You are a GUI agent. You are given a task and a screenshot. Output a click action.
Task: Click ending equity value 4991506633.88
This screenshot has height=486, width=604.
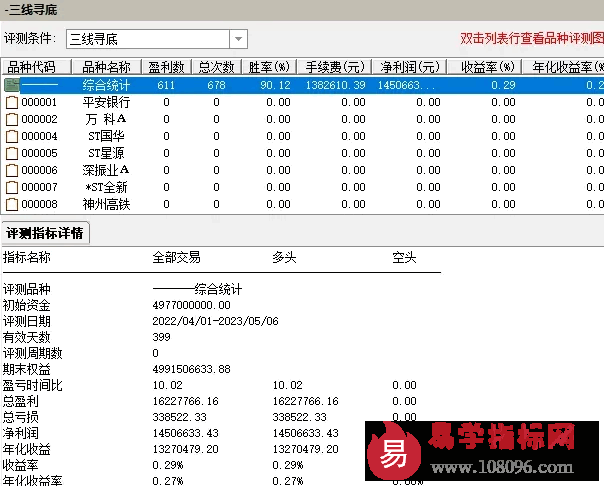(191, 369)
